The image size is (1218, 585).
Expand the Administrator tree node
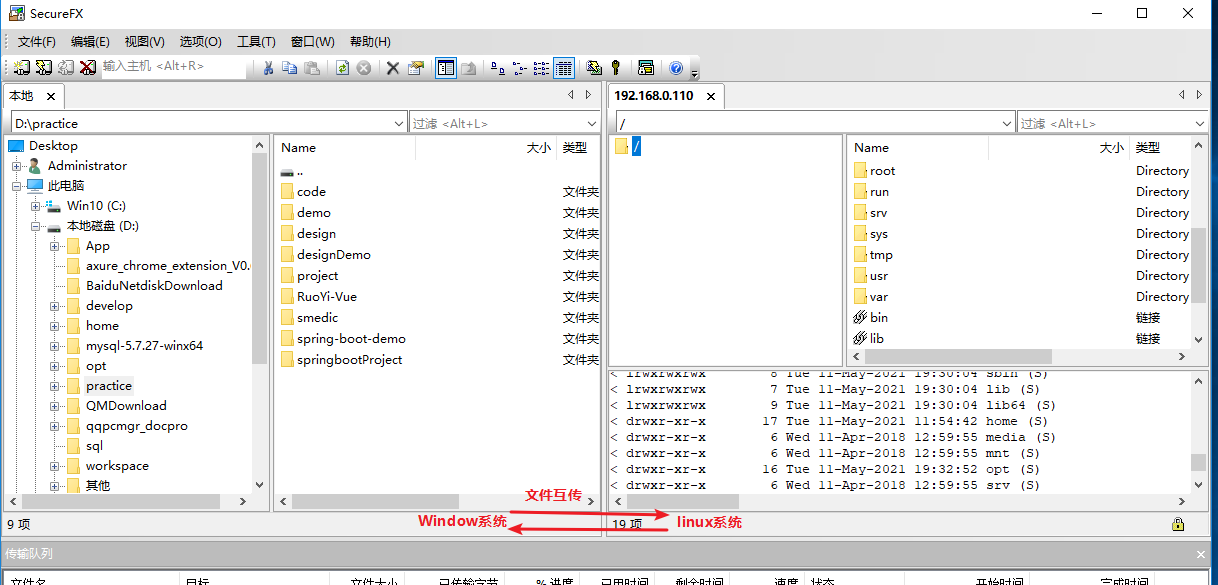pyautogui.click(x=17, y=166)
